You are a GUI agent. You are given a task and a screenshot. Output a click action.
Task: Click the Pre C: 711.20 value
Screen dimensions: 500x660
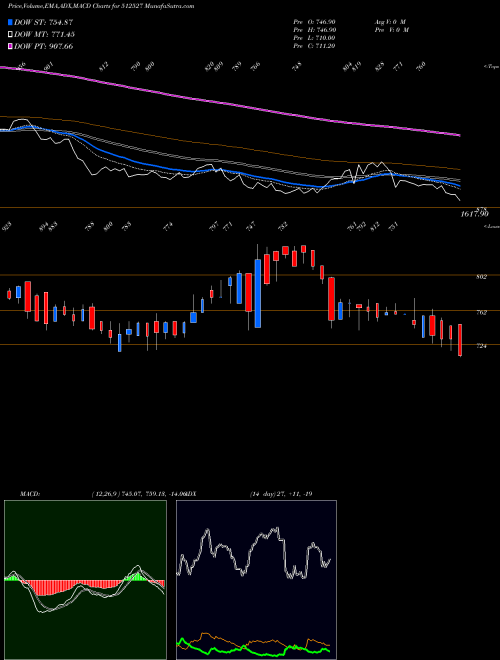tap(314, 46)
